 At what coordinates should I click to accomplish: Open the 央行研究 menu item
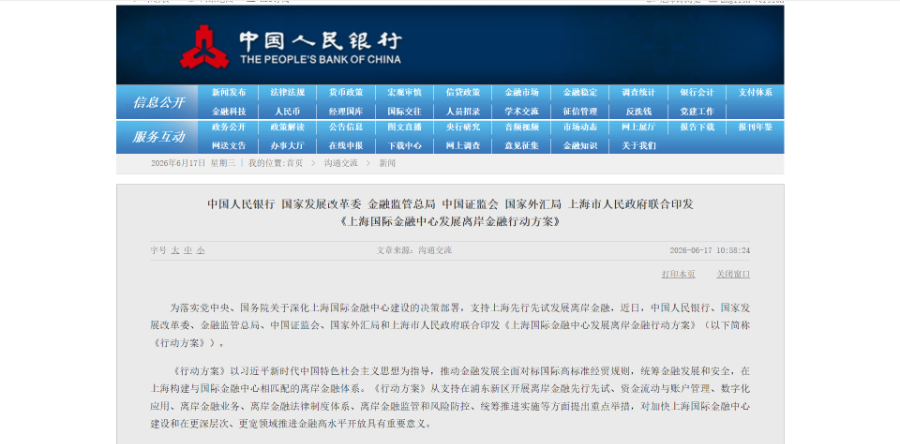(x=463, y=127)
